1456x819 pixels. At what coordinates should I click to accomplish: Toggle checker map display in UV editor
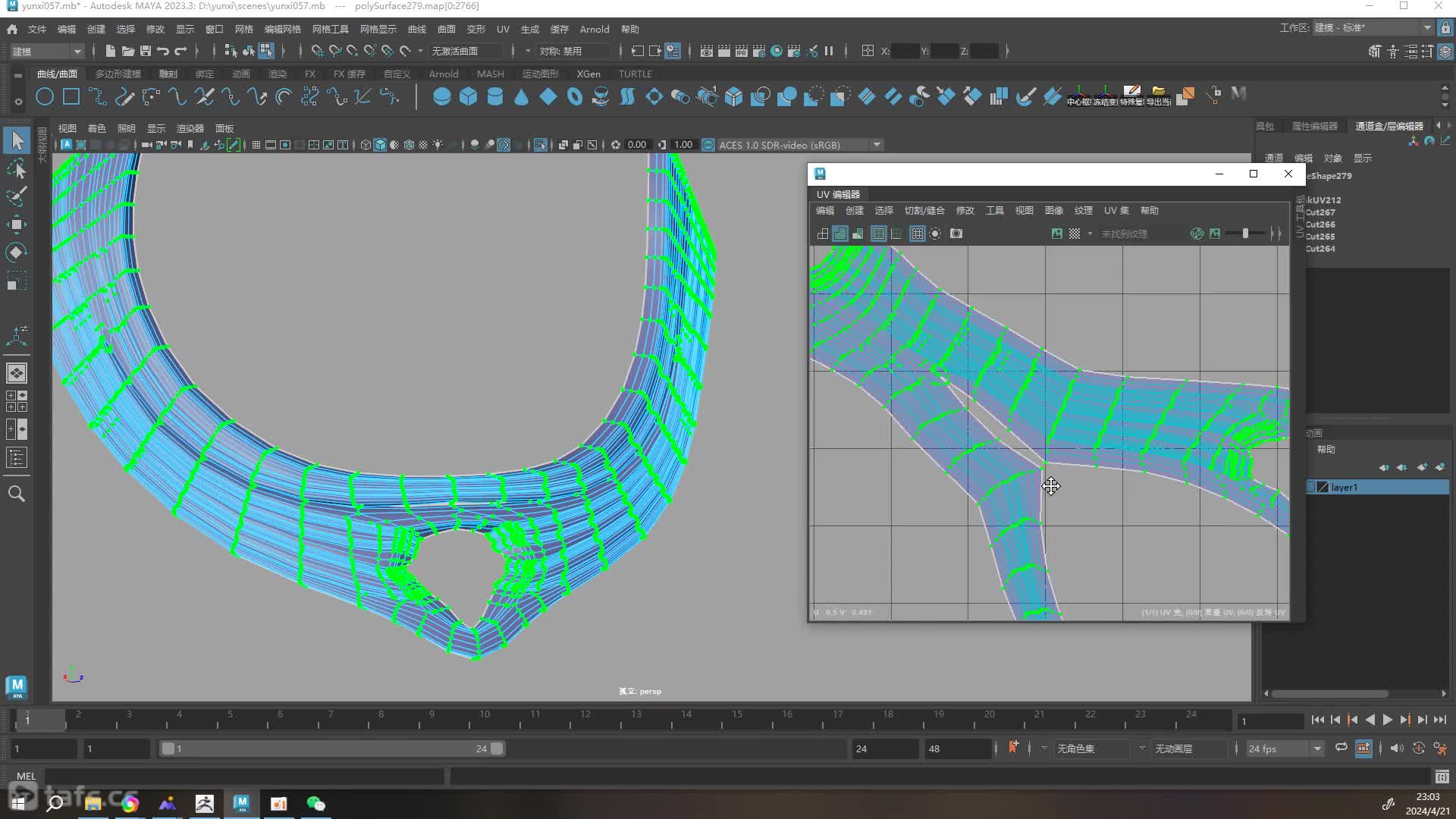(1075, 234)
